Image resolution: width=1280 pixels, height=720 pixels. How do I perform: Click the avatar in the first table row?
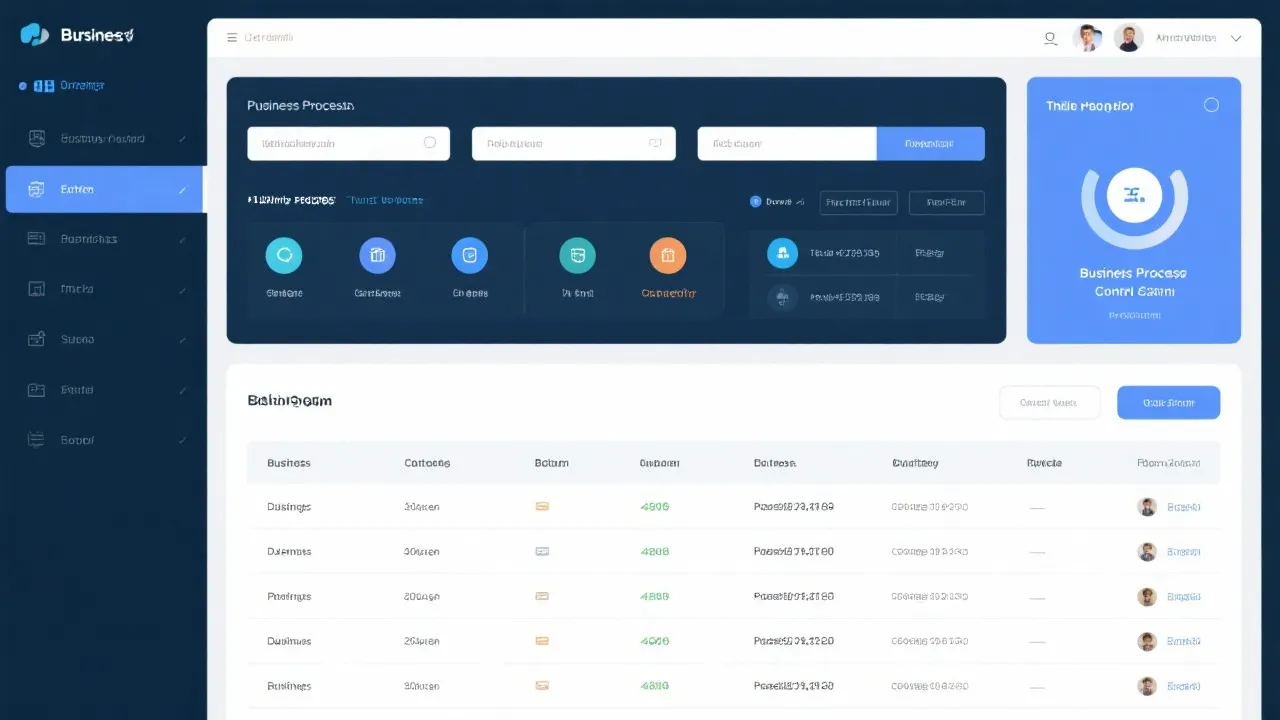pos(1147,507)
